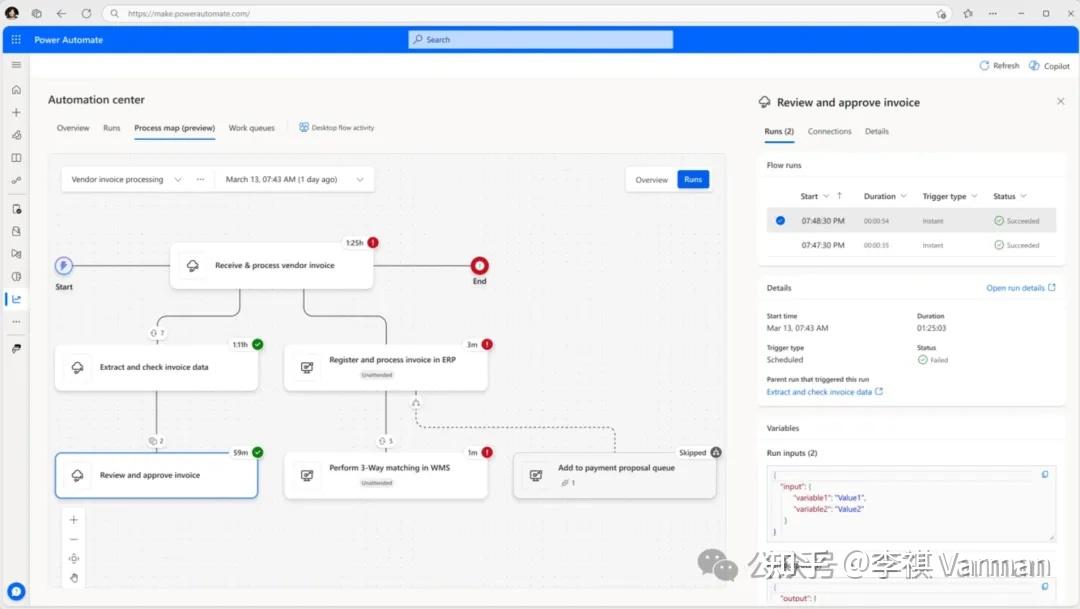Open the Microsoft 365 app launcher
Viewport: 1080px width, 609px height.
15,39
